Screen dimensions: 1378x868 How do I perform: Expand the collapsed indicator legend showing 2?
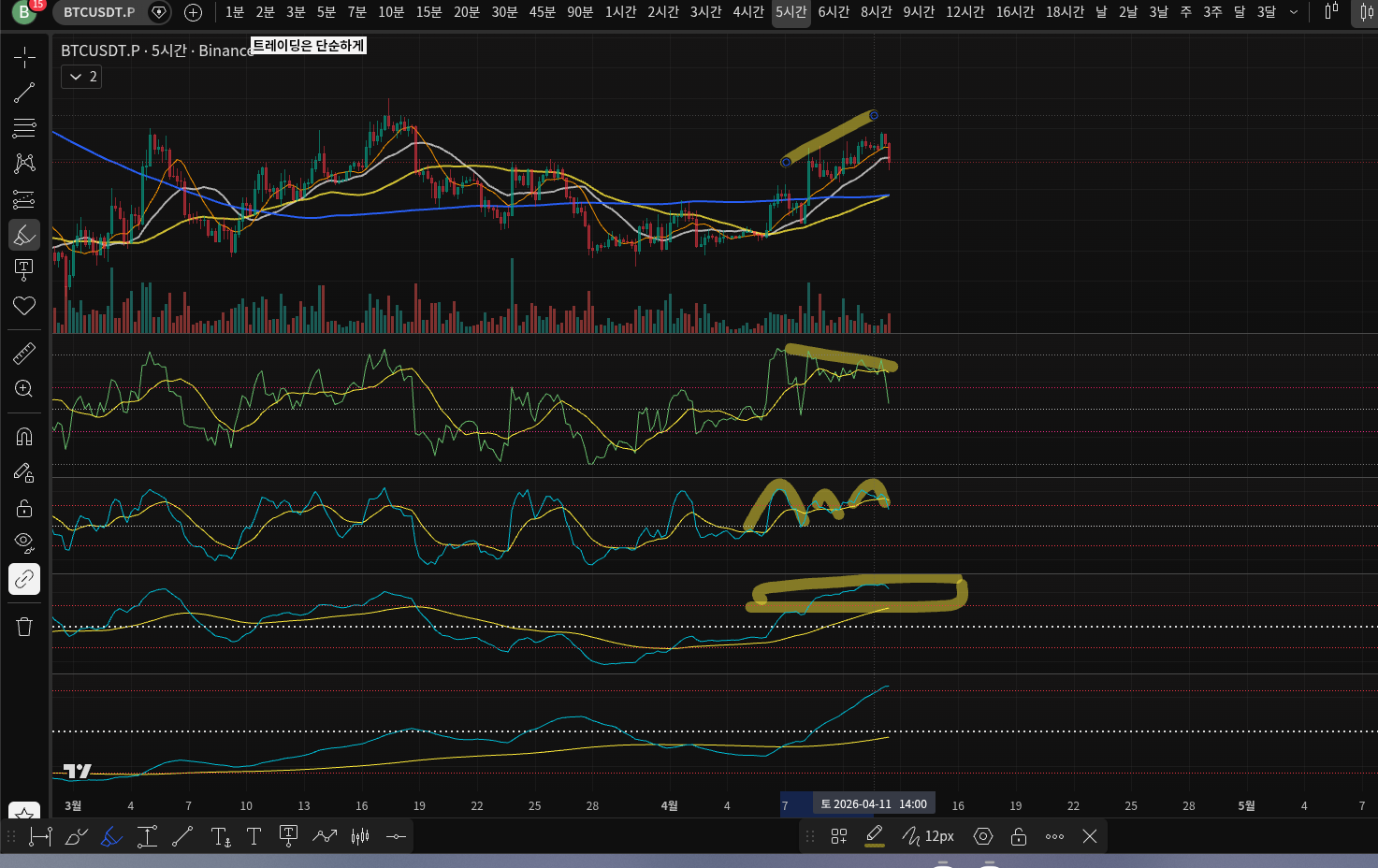81,77
